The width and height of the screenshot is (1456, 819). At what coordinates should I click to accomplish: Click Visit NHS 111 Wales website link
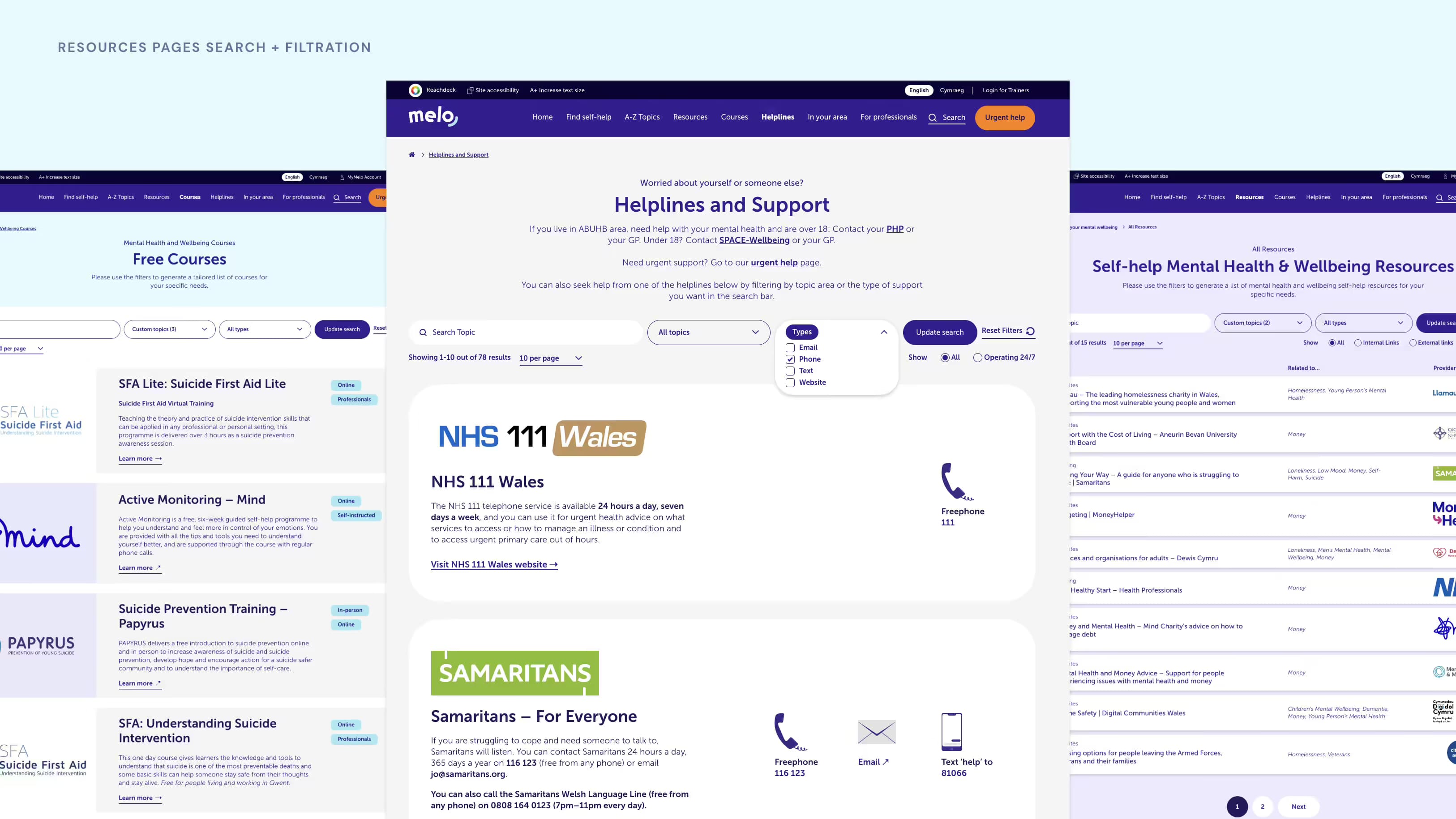click(494, 564)
